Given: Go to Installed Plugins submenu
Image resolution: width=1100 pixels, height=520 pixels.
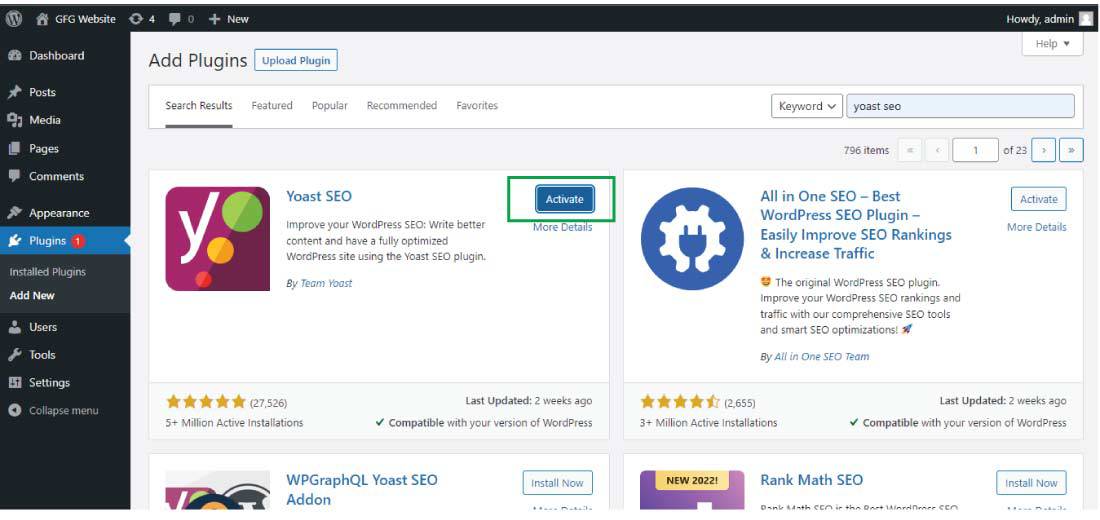Looking at the screenshot, I should [48, 272].
